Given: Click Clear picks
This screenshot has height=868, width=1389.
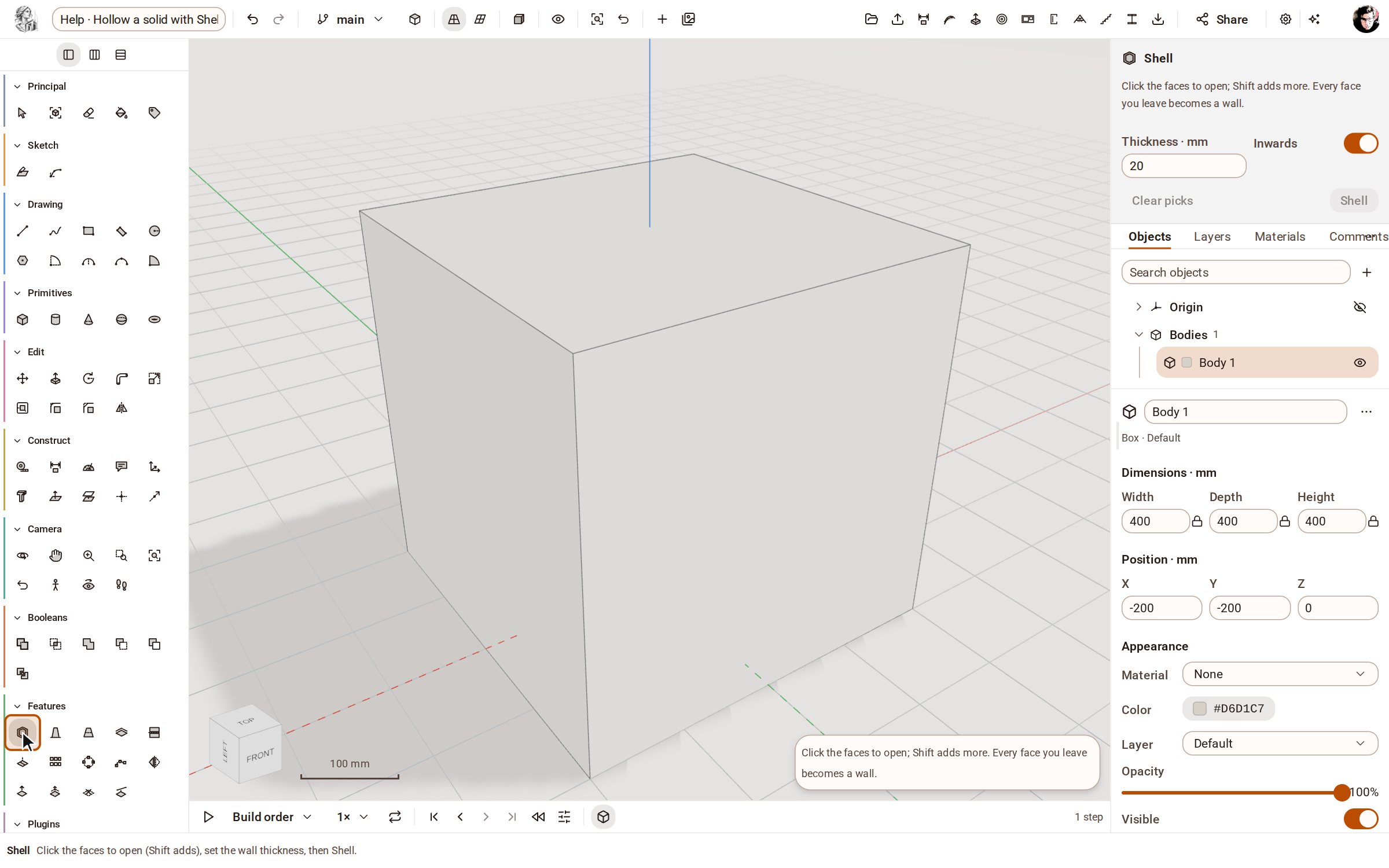Looking at the screenshot, I should (1162, 201).
